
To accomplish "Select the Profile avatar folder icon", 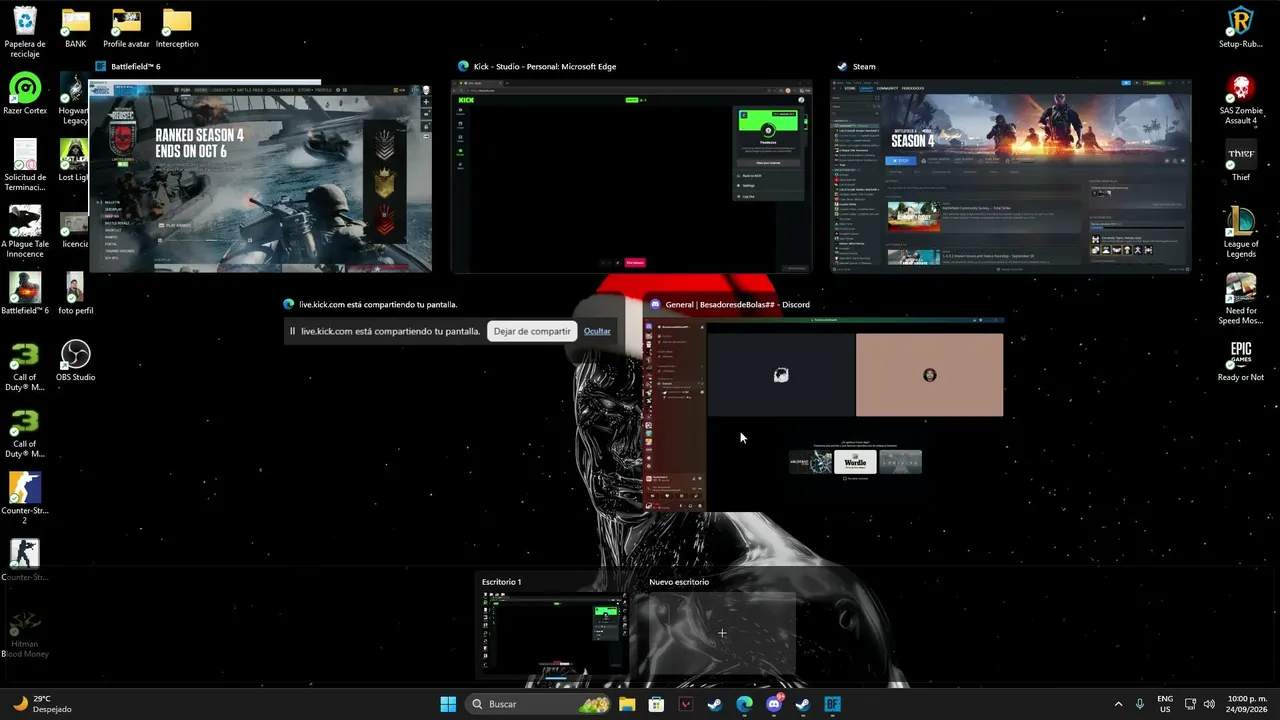I will (126, 28).
